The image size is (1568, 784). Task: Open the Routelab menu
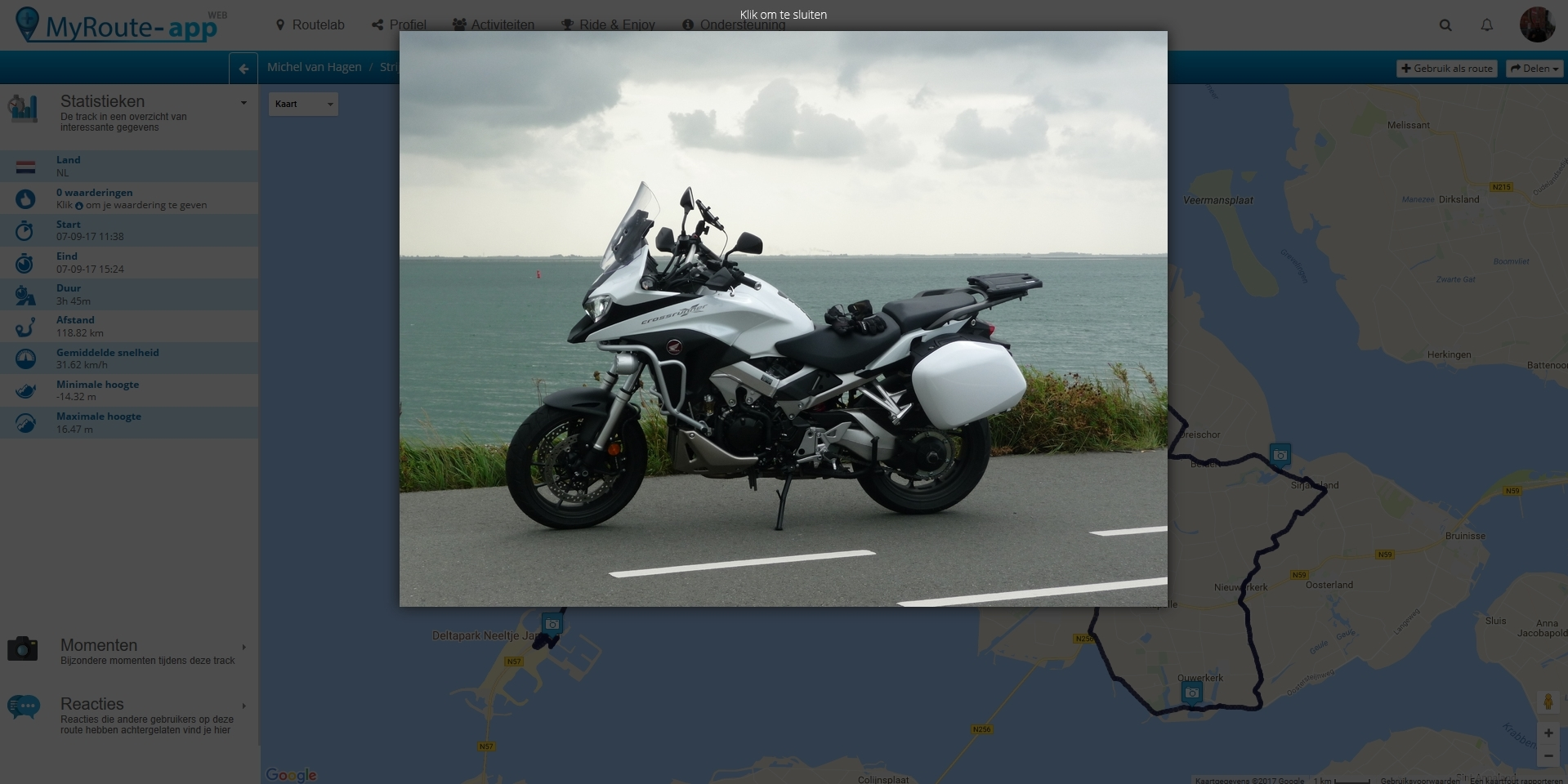(310, 24)
